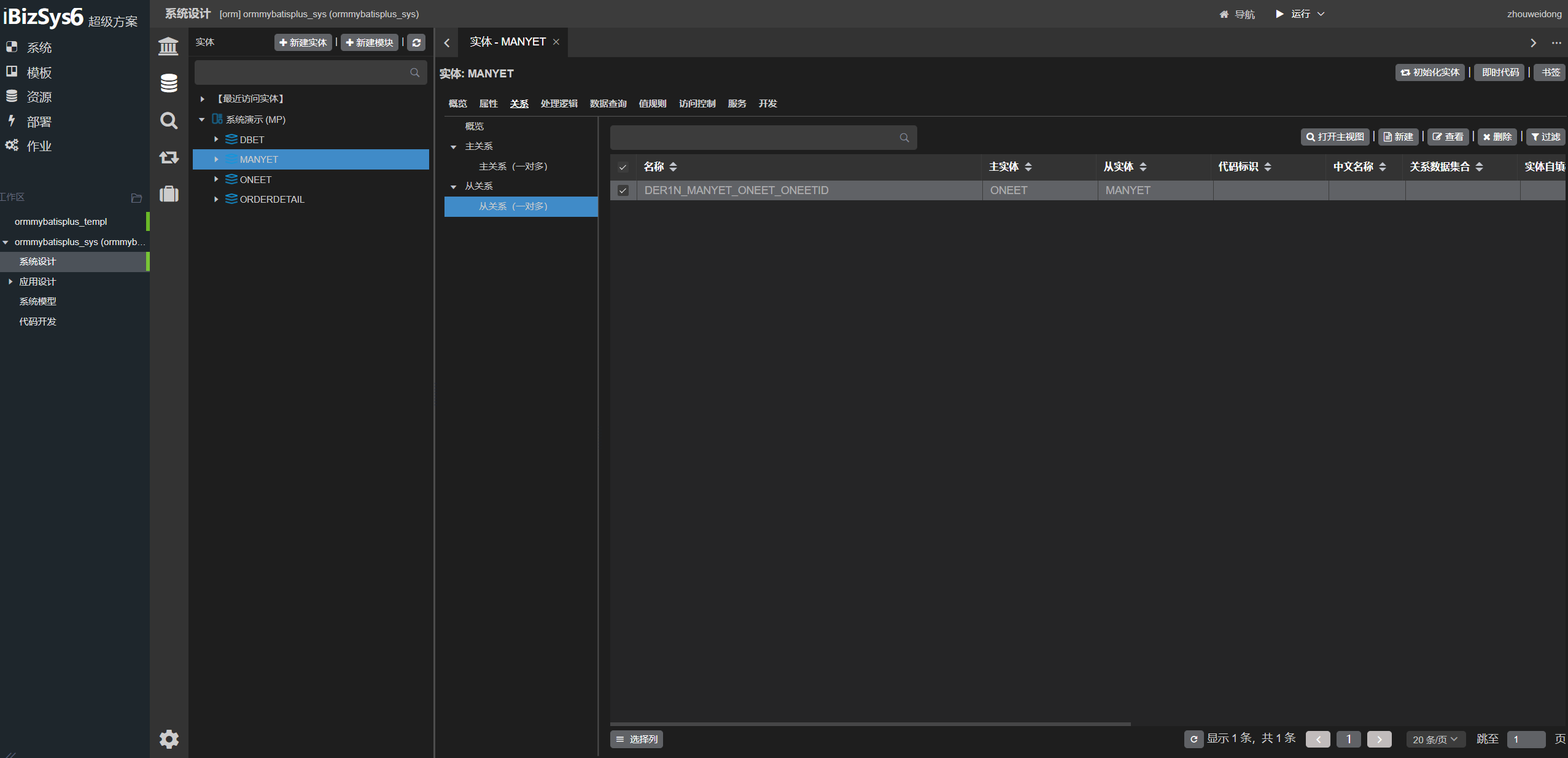The height and width of the screenshot is (758, 1568).
Task: Switch to the 概览 entity tab
Action: [458, 103]
